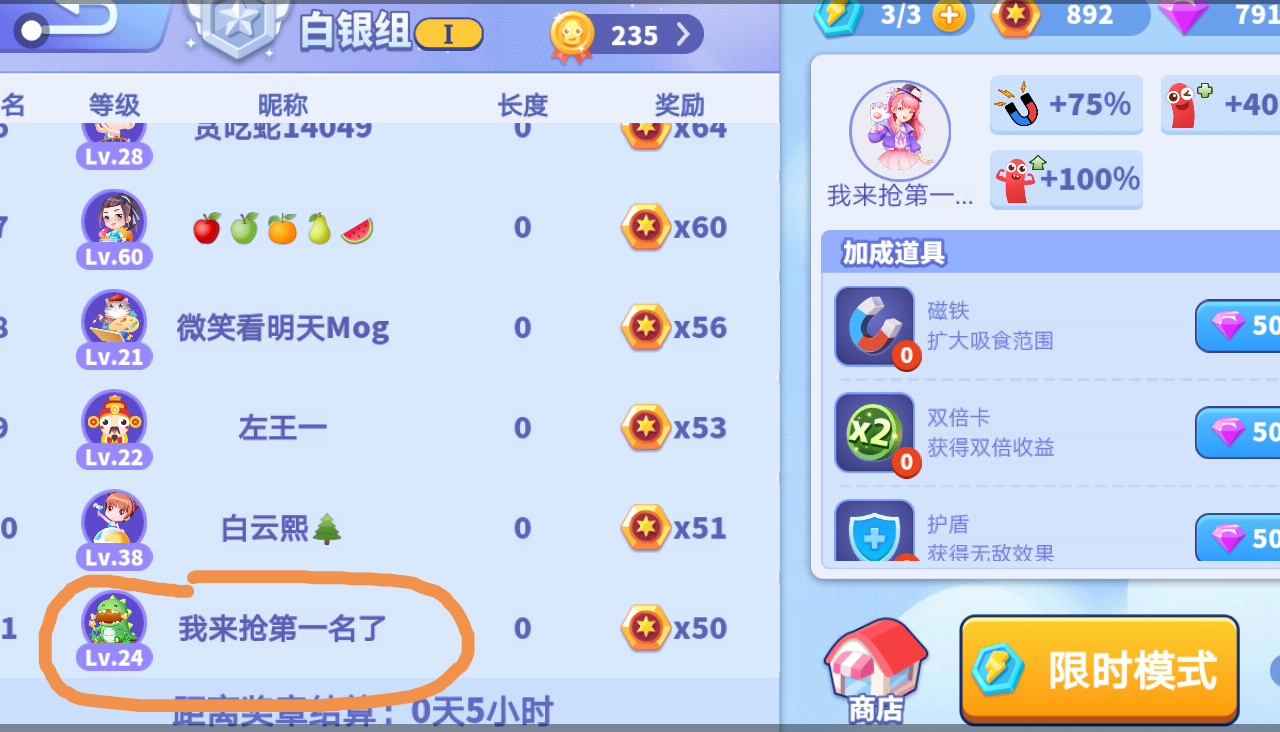This screenshot has width=1280, height=732.
Task: Open the pink-haired player profile avatar
Action: click(899, 131)
